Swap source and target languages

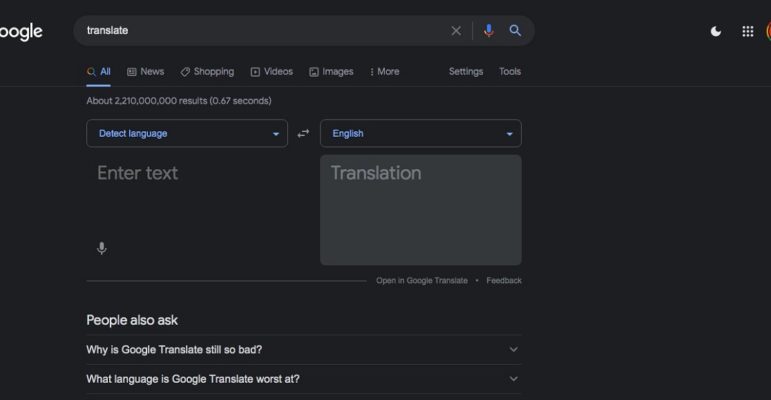point(303,133)
